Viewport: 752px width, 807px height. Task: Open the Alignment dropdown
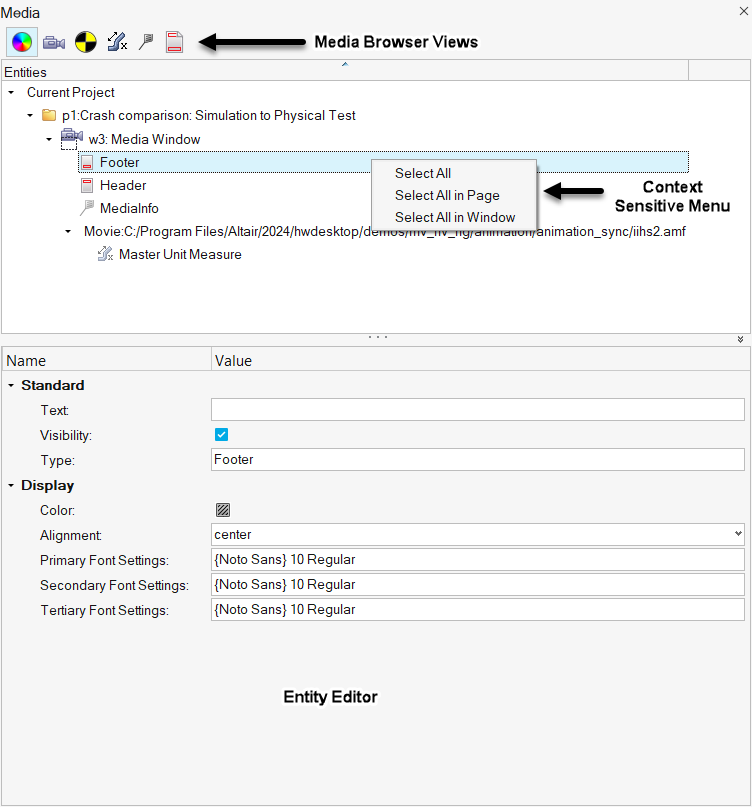point(478,535)
